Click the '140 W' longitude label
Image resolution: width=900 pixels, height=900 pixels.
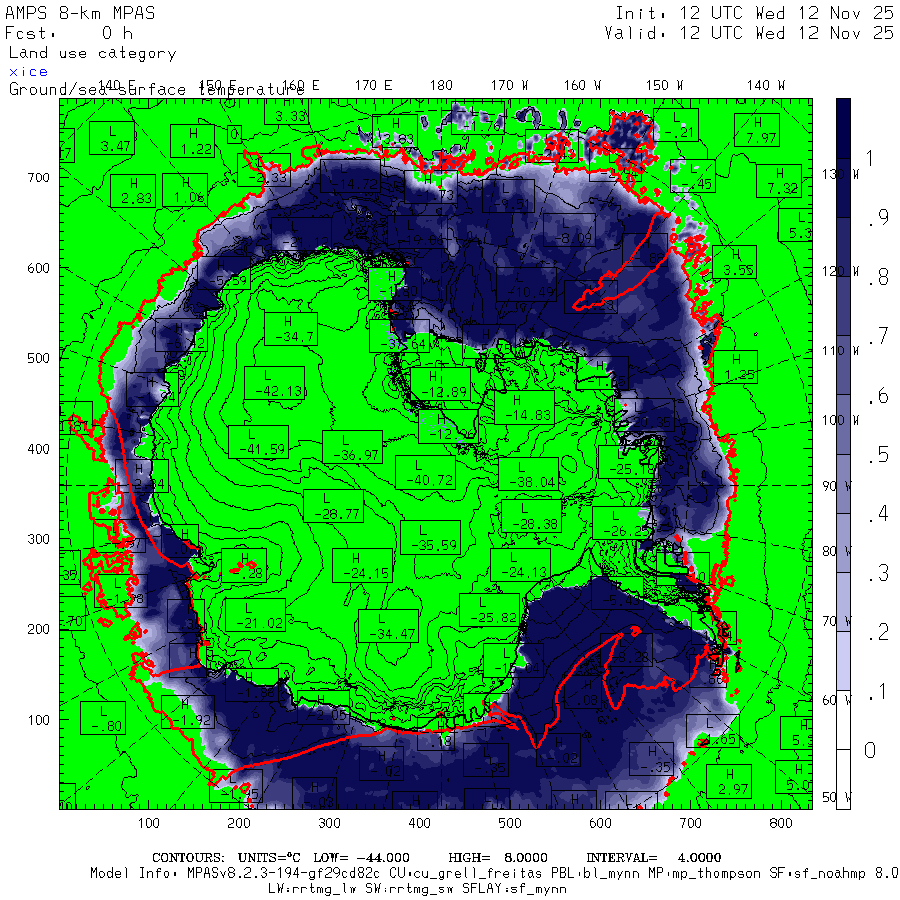pos(766,86)
